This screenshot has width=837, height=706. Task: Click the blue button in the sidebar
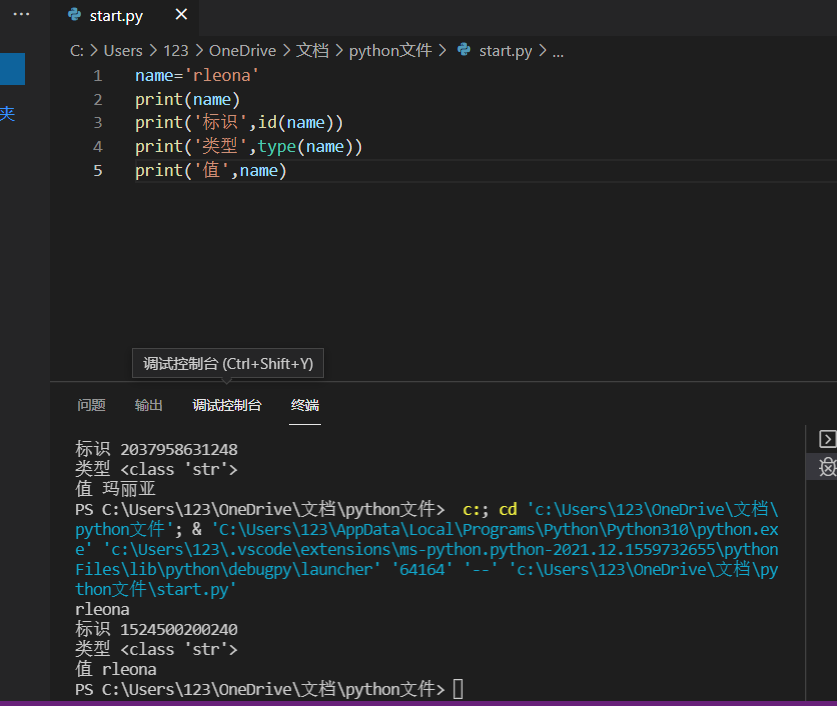[12, 69]
